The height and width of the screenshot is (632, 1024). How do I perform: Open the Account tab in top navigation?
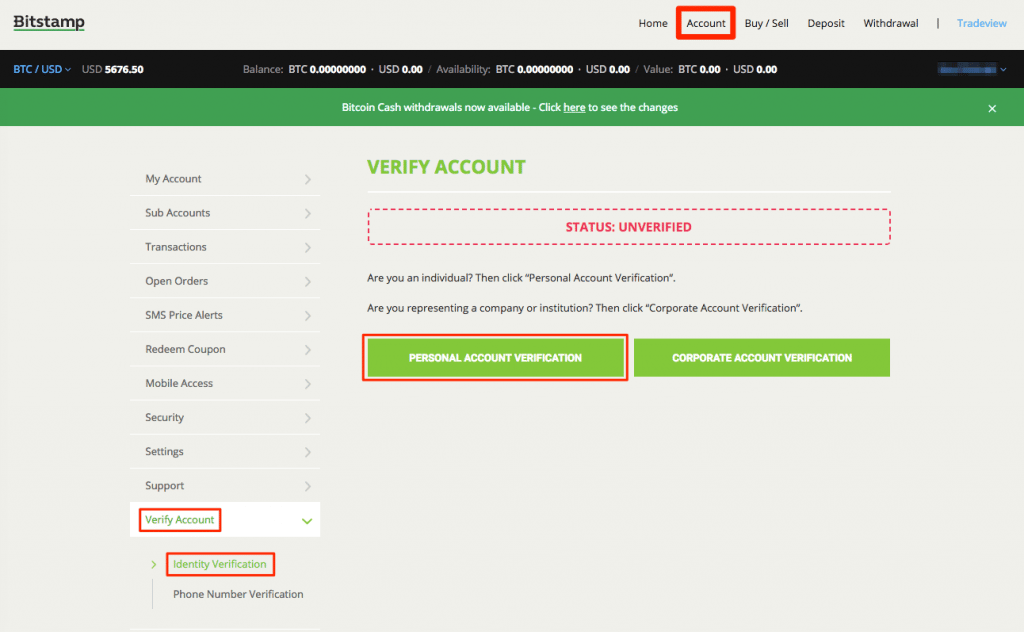706,23
